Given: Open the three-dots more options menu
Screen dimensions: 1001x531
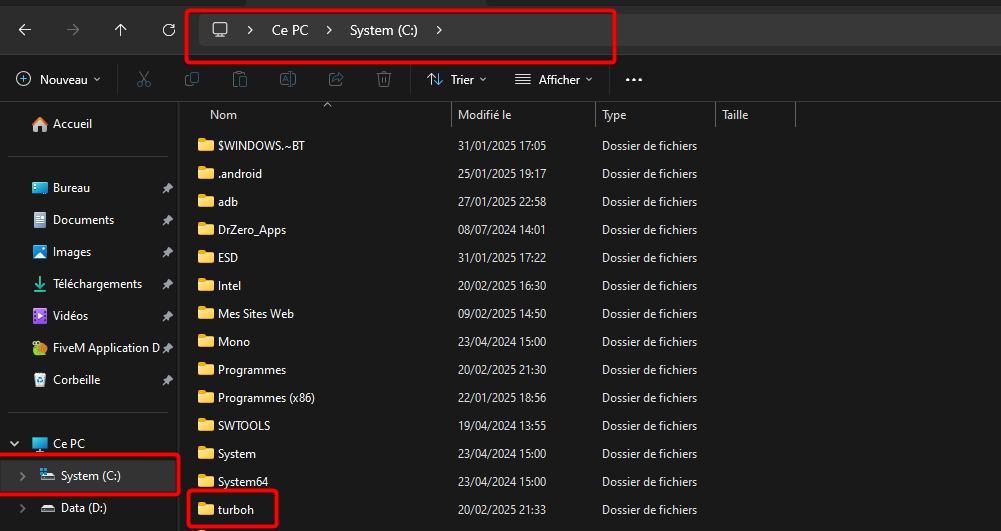Looking at the screenshot, I should (633, 80).
